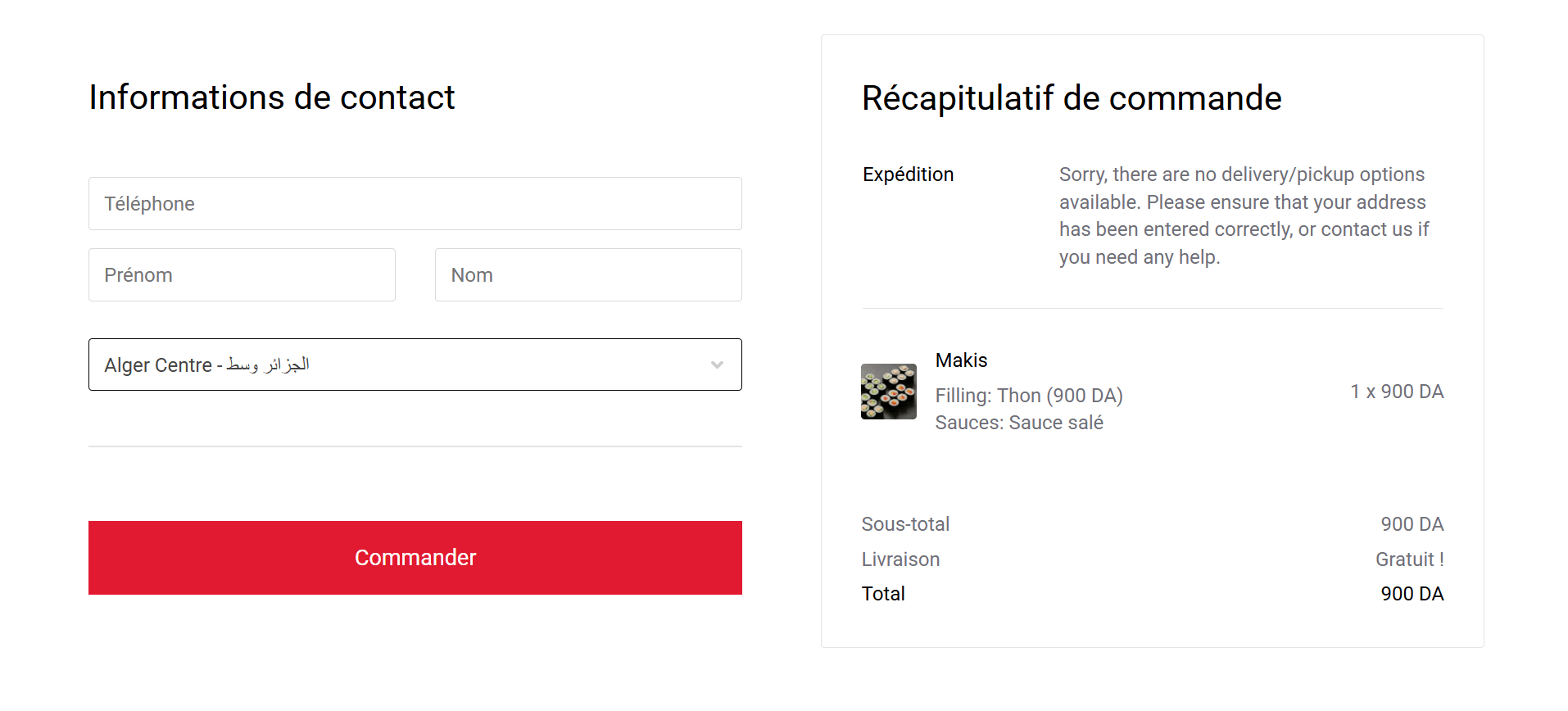
Task: Click the bold 900 DA total amount
Action: (x=1412, y=594)
